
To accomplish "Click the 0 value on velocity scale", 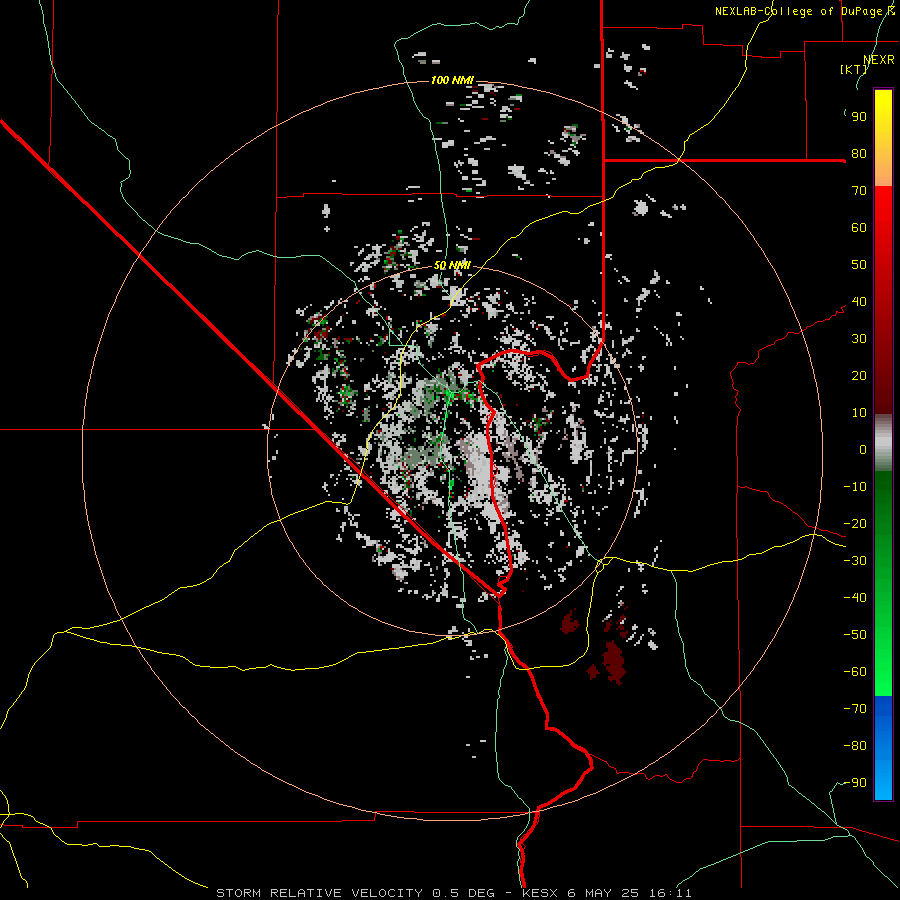I will coord(863,449).
